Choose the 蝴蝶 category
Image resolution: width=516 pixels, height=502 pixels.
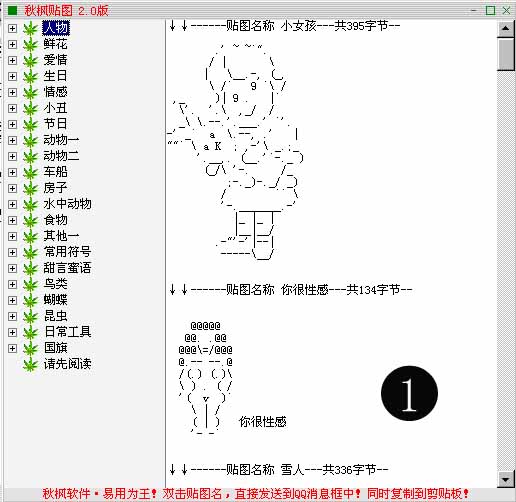point(55,300)
